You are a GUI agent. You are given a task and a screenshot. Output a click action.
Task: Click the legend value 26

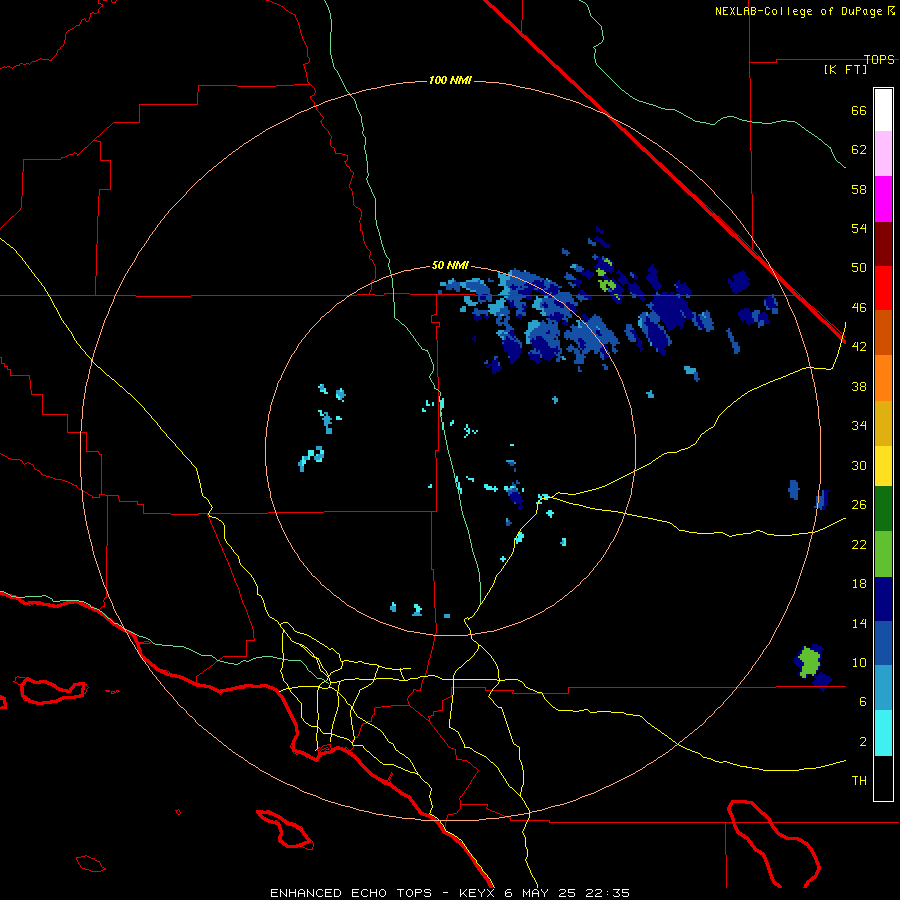[859, 505]
